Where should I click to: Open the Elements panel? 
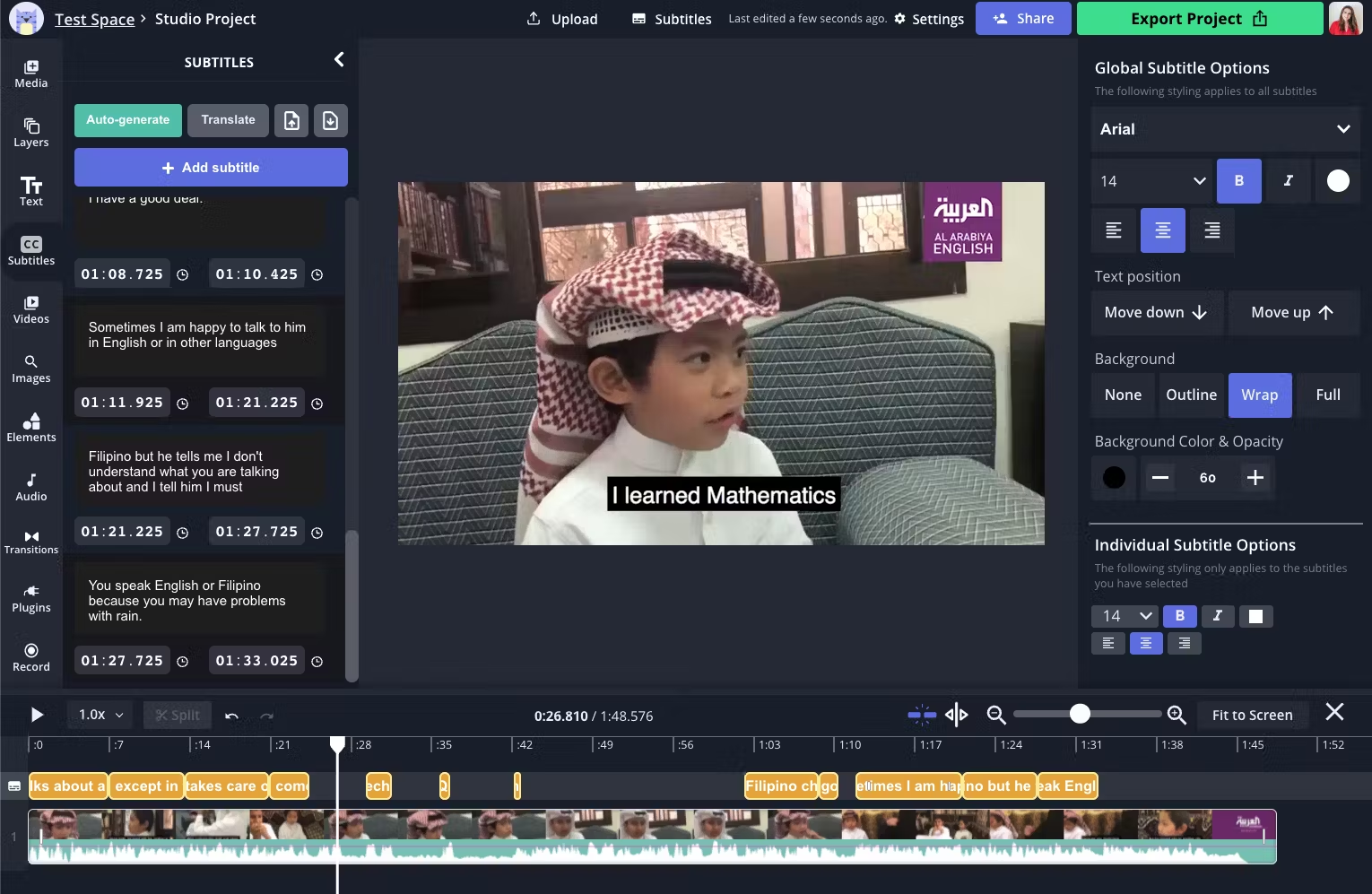point(30,428)
